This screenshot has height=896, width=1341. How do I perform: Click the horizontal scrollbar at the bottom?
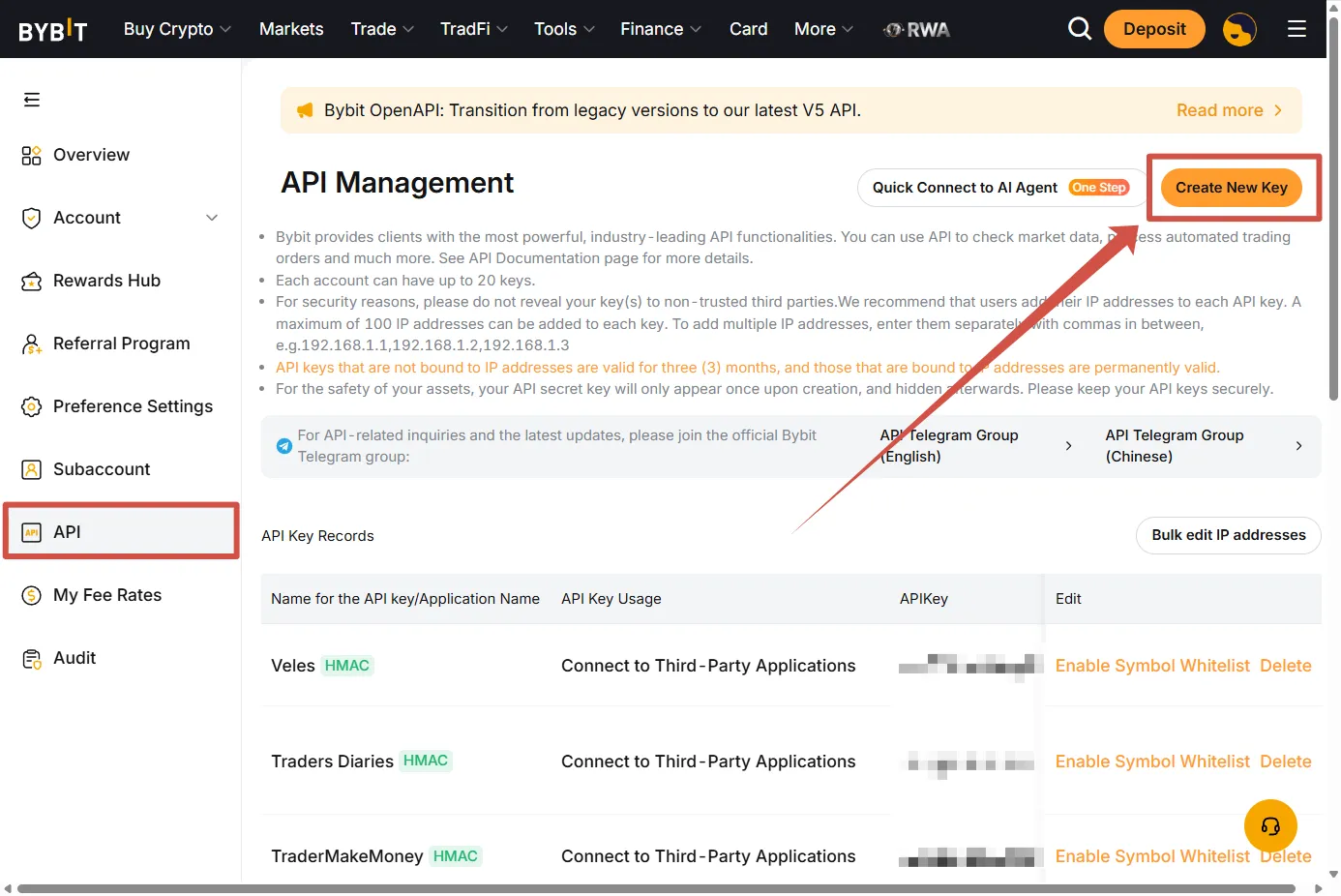[656, 888]
